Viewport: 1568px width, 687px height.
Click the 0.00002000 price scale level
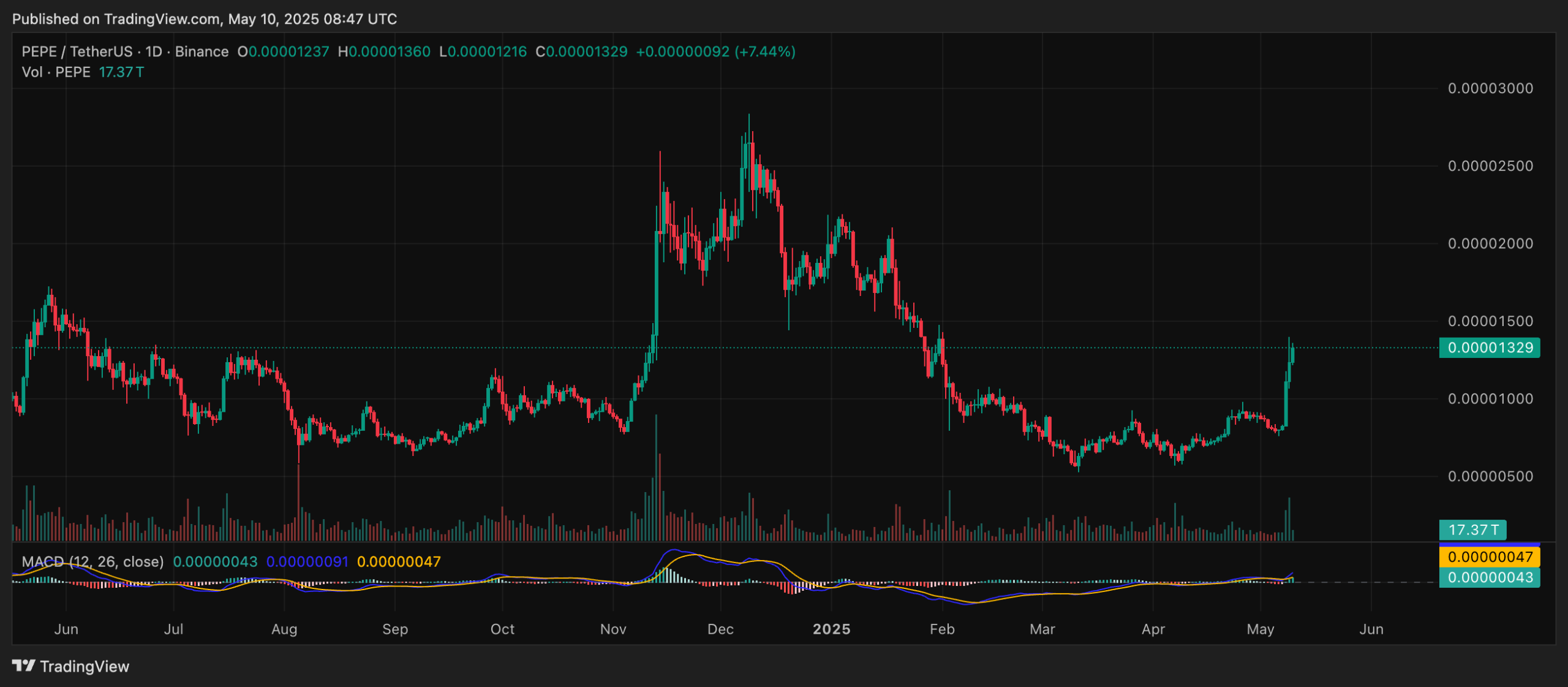(x=1490, y=243)
